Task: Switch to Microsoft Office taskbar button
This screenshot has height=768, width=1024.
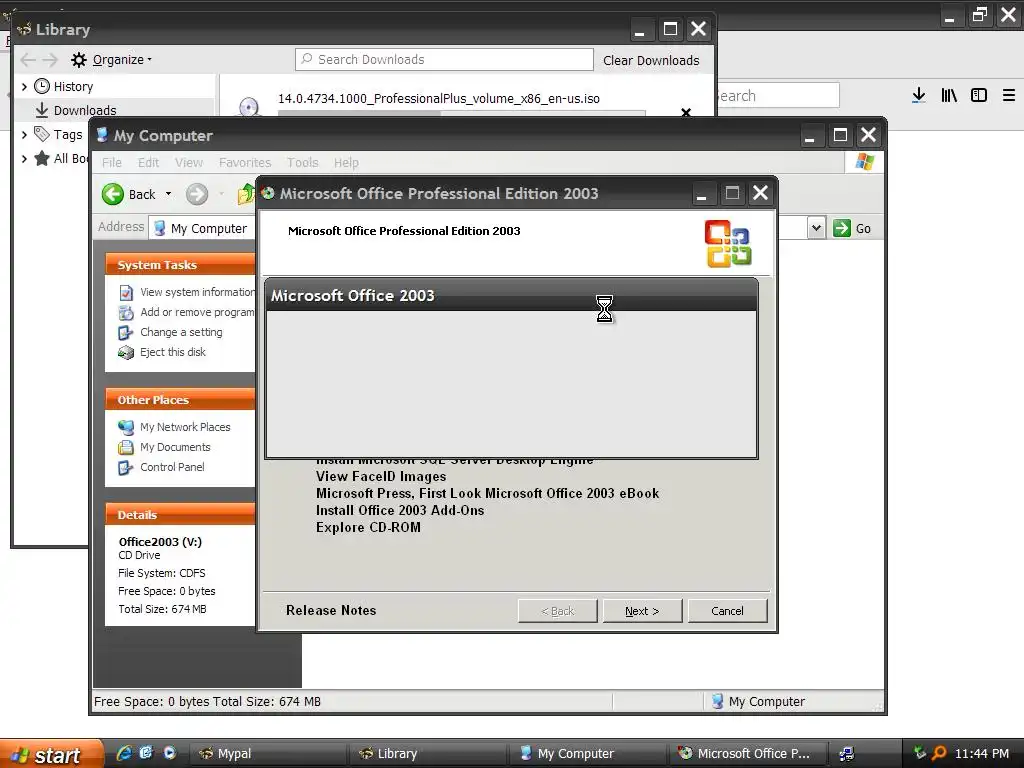Action: [x=748, y=754]
